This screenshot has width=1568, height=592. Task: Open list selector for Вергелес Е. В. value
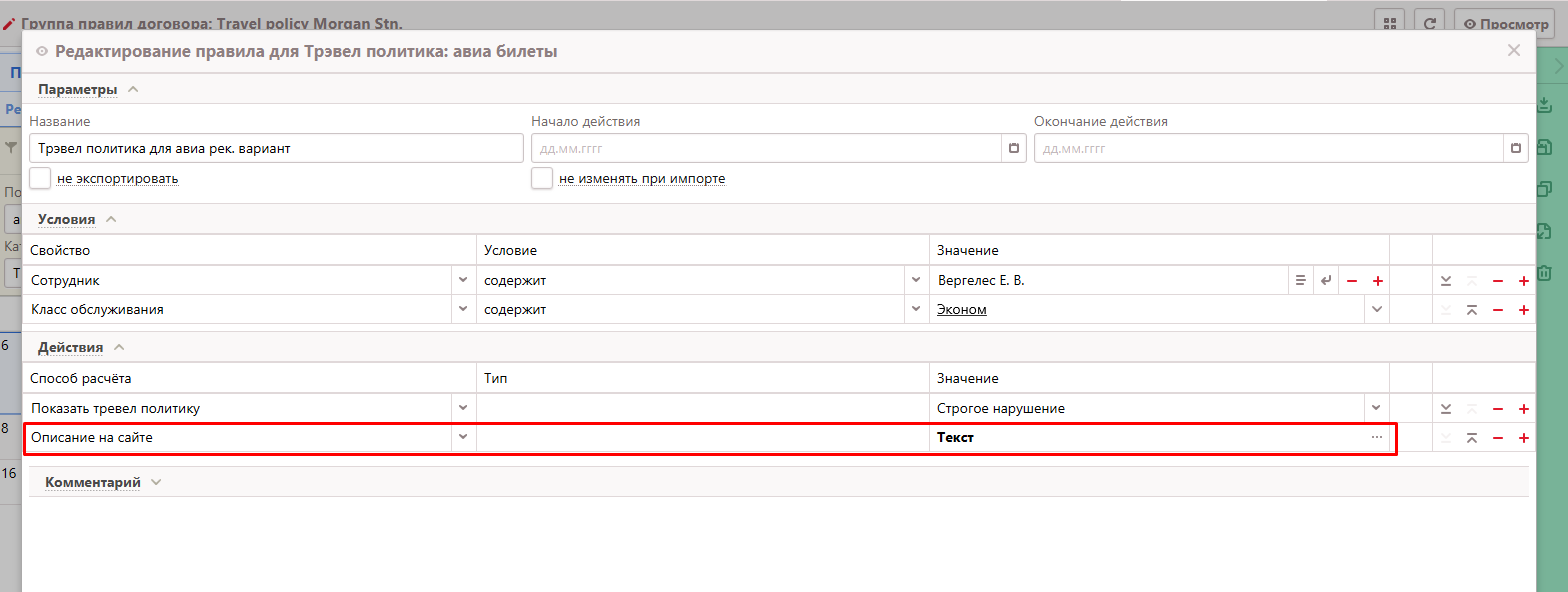[x=1300, y=281]
